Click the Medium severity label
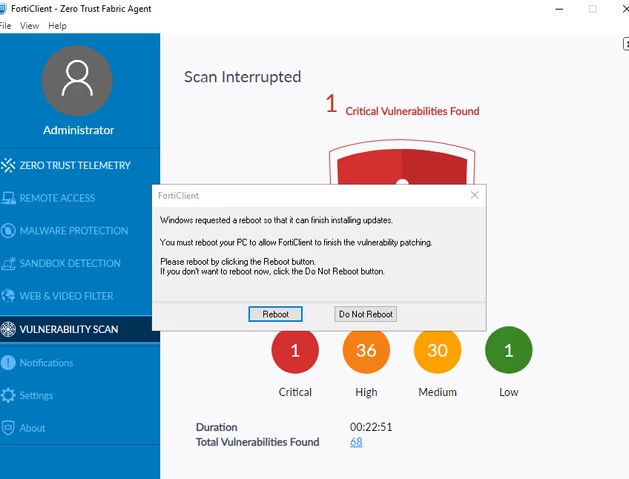The image size is (629, 479). (437, 392)
